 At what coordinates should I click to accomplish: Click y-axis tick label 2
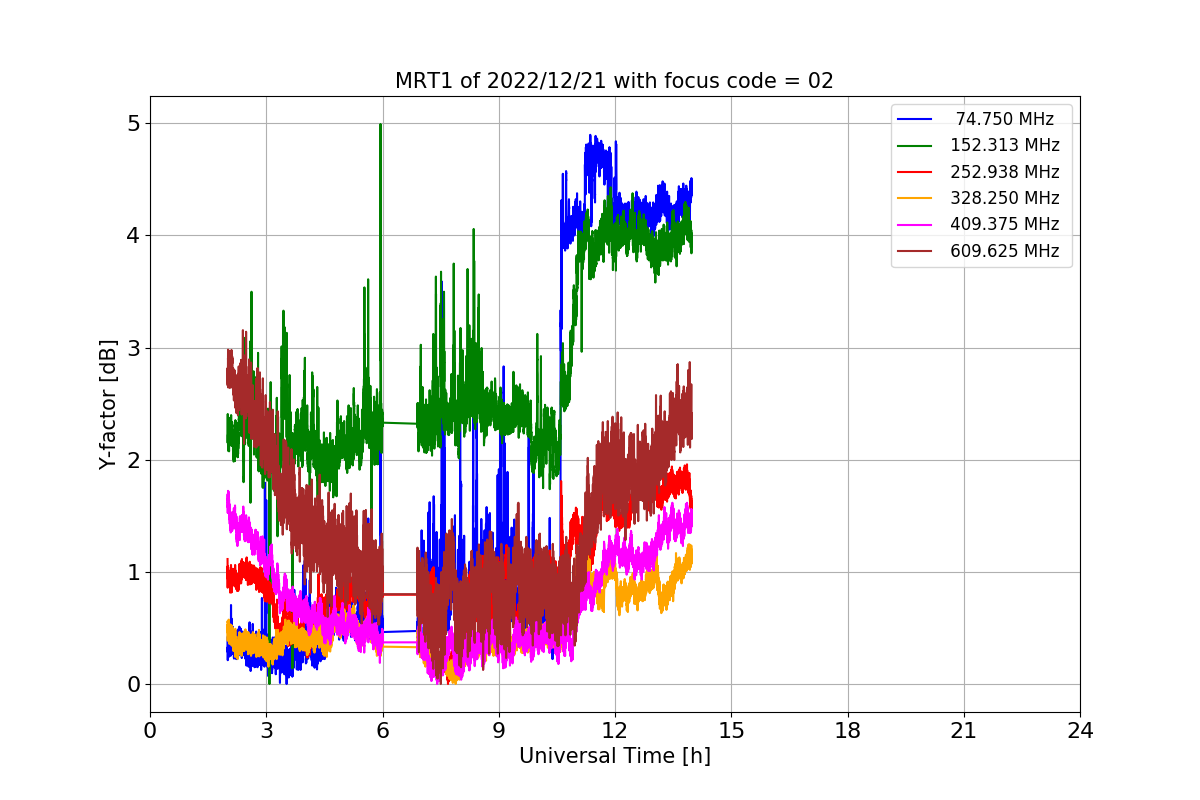133,460
